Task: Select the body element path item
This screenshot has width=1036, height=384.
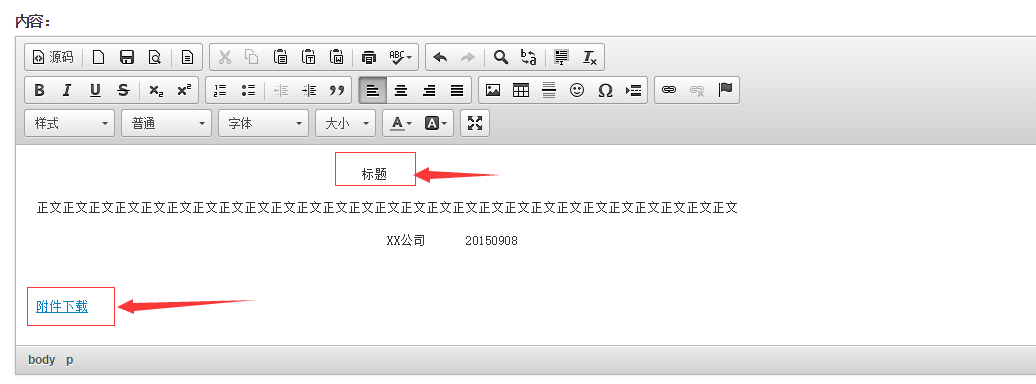Action: pyautogui.click(x=42, y=360)
